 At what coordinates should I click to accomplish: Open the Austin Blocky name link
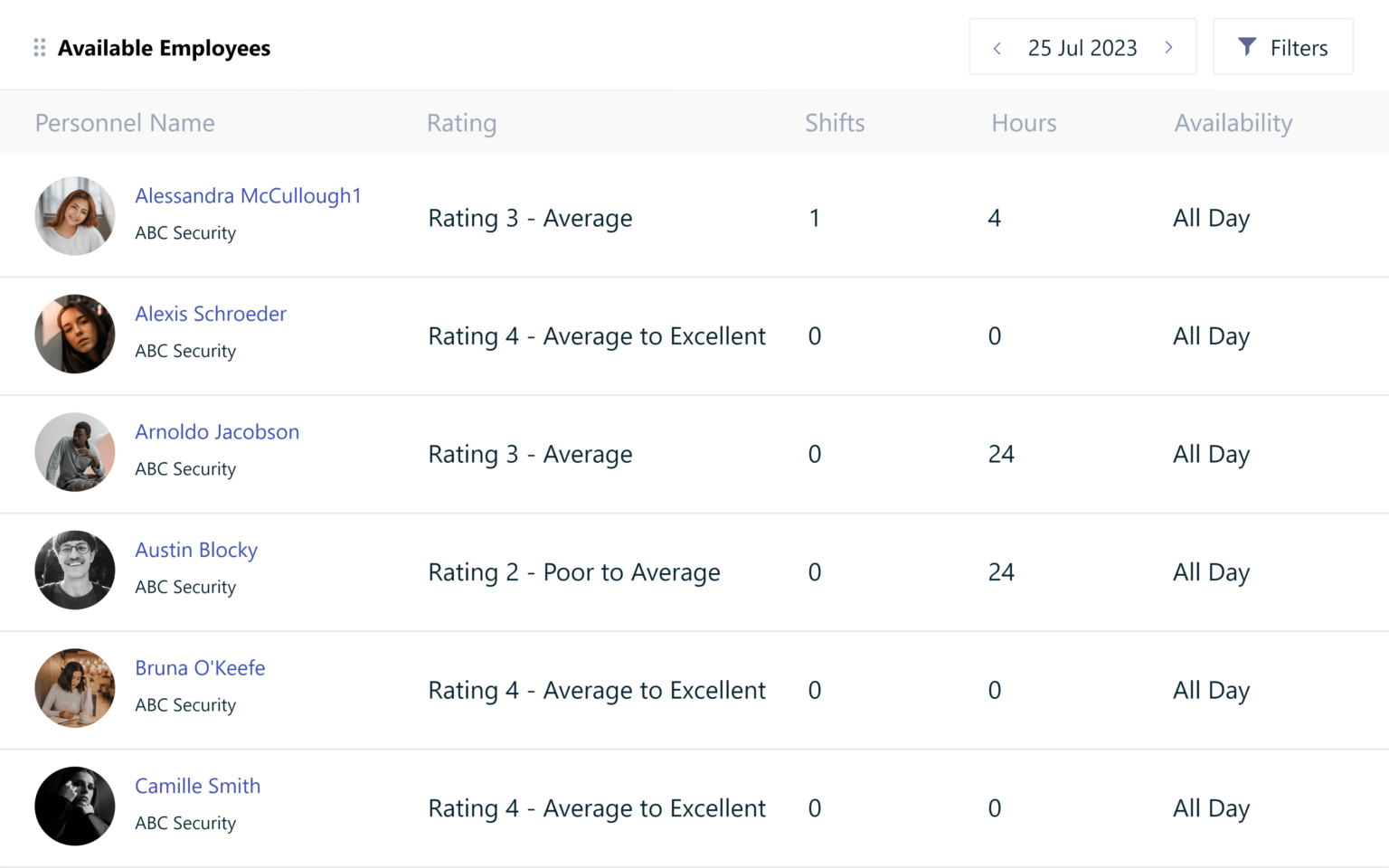coord(196,550)
